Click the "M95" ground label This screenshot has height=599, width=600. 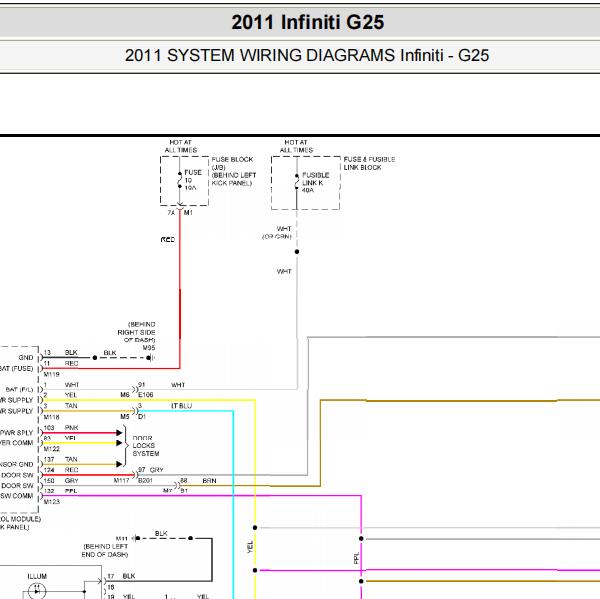[149, 348]
